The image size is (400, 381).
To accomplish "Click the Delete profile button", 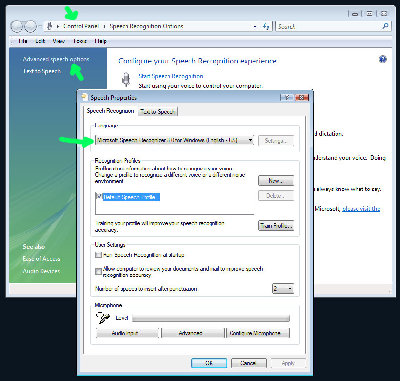I will click(x=276, y=196).
